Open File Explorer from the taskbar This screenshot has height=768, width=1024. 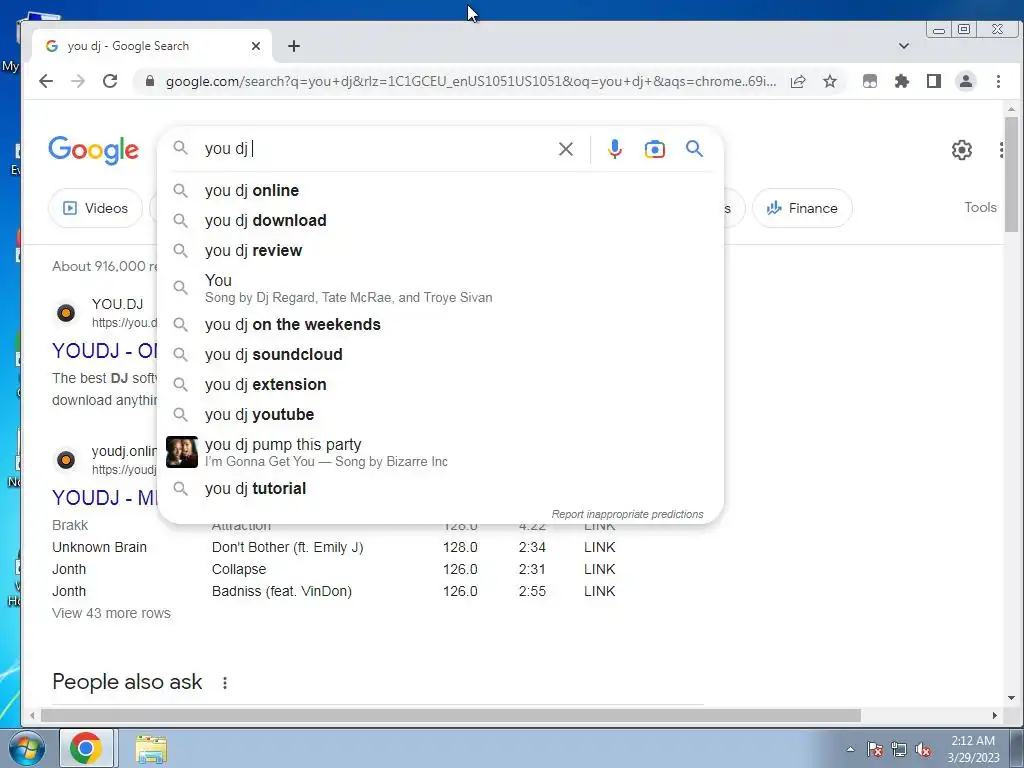(151, 748)
